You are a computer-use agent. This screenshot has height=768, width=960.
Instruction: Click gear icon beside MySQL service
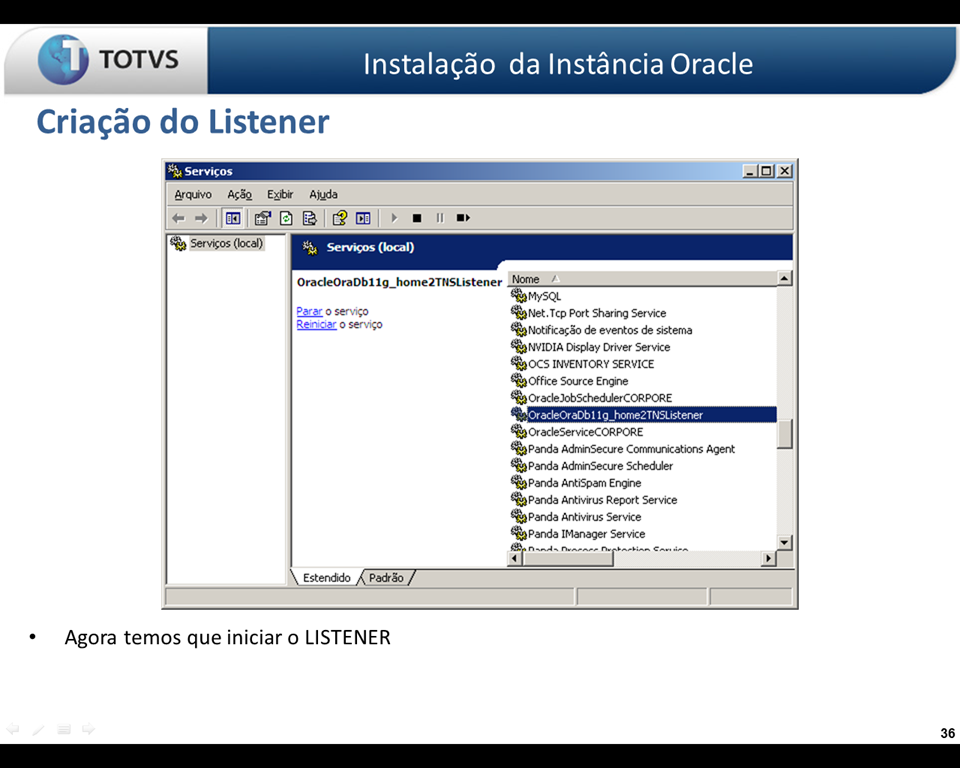point(519,296)
